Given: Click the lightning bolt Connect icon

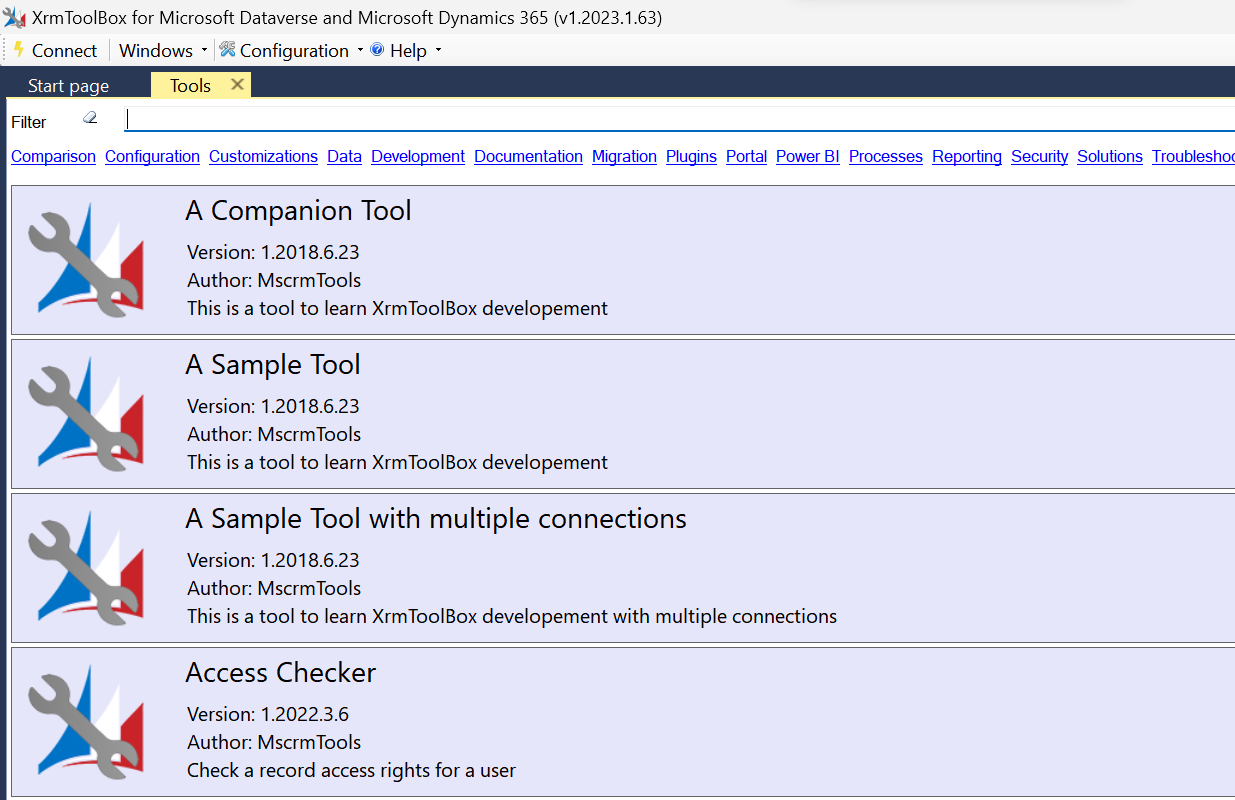Looking at the screenshot, I should tap(18, 50).
